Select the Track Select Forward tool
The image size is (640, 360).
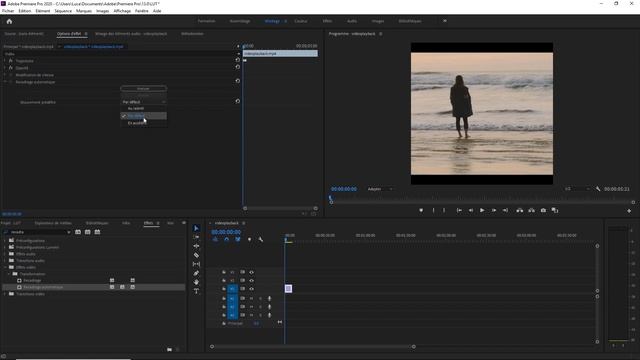(x=196, y=237)
